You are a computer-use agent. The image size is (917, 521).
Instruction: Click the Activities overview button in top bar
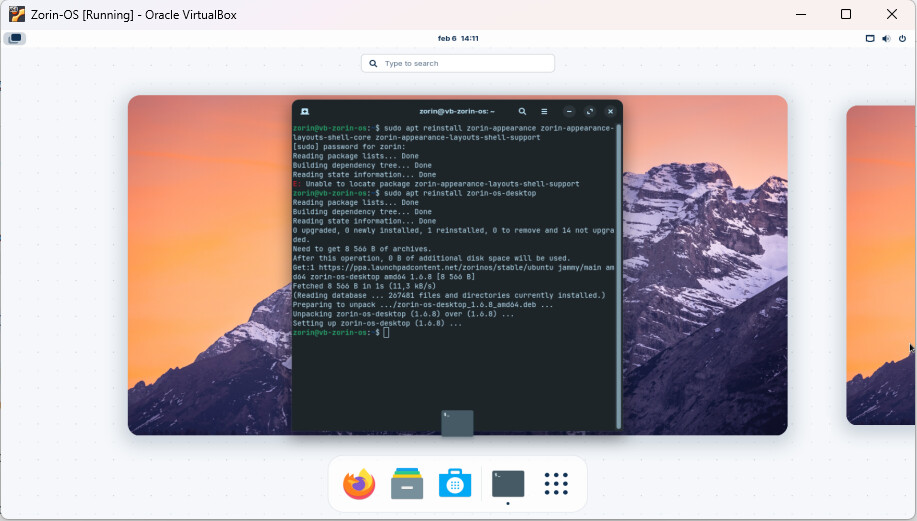[15, 39]
